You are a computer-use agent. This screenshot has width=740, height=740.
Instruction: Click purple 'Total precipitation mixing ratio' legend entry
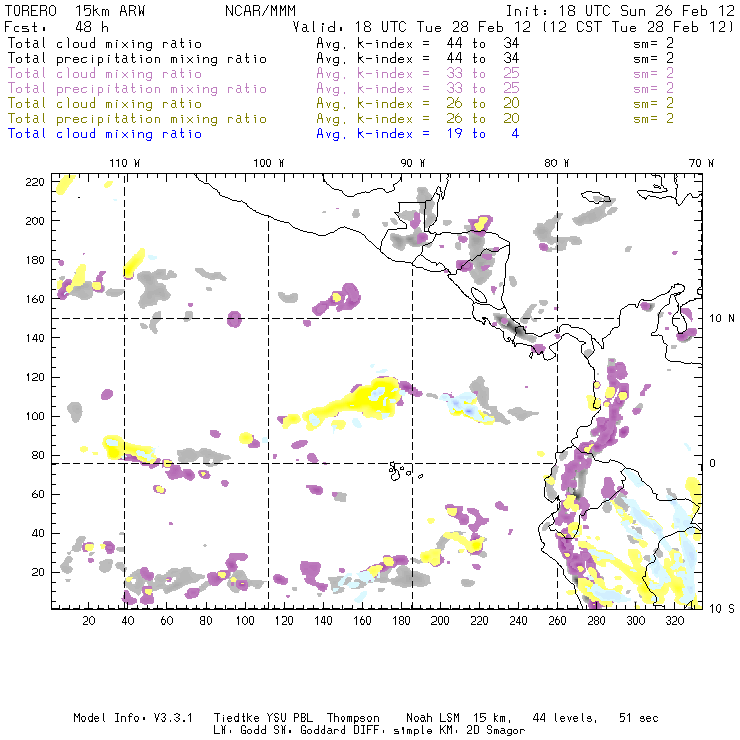coord(137,89)
